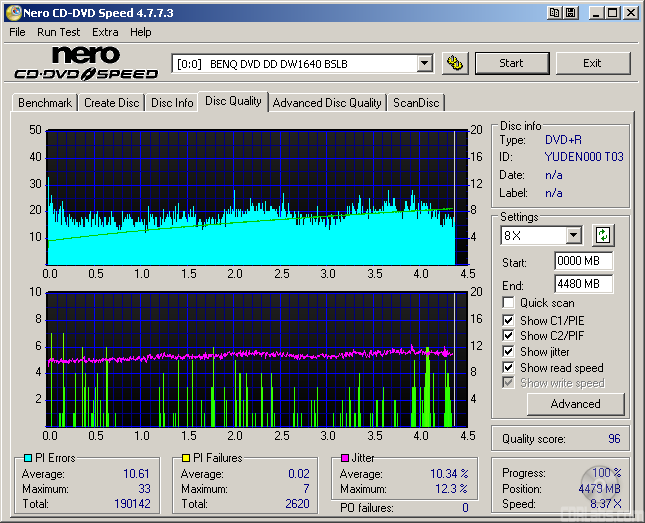This screenshot has width=645, height=523.
Task: Click the End position MB field
Action: [x=583, y=284]
